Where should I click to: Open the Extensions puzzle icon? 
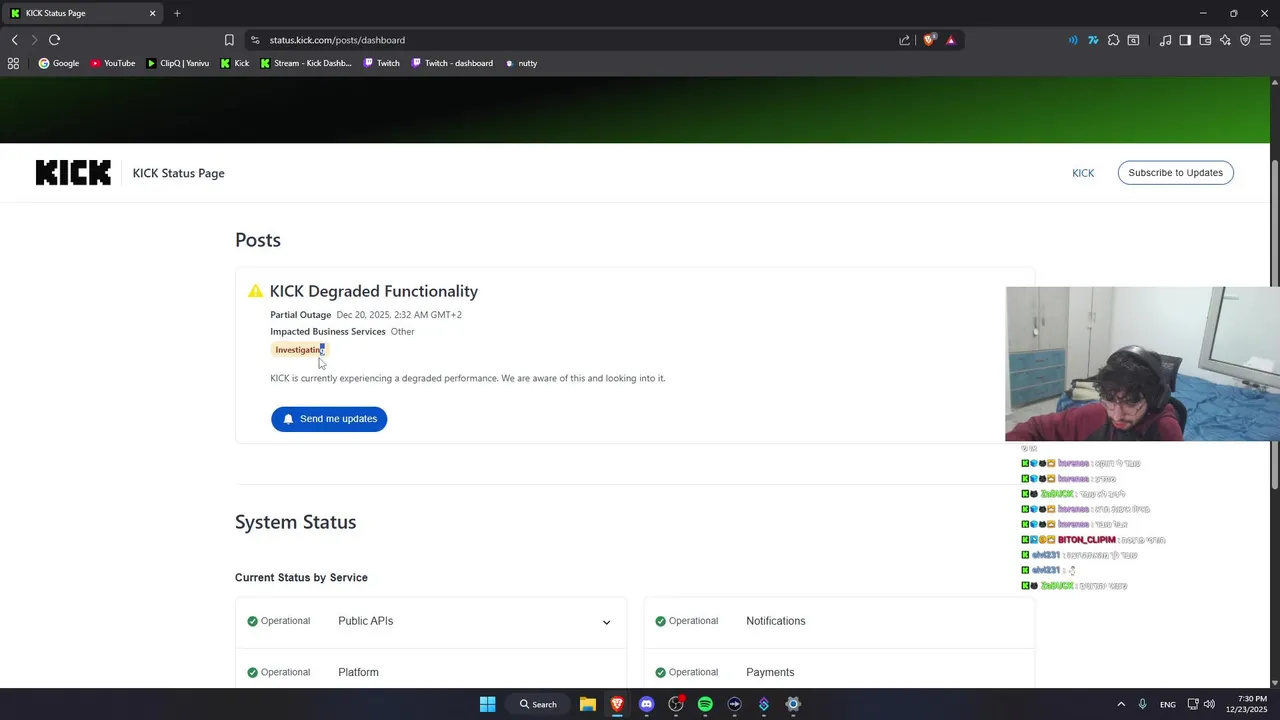[1113, 40]
